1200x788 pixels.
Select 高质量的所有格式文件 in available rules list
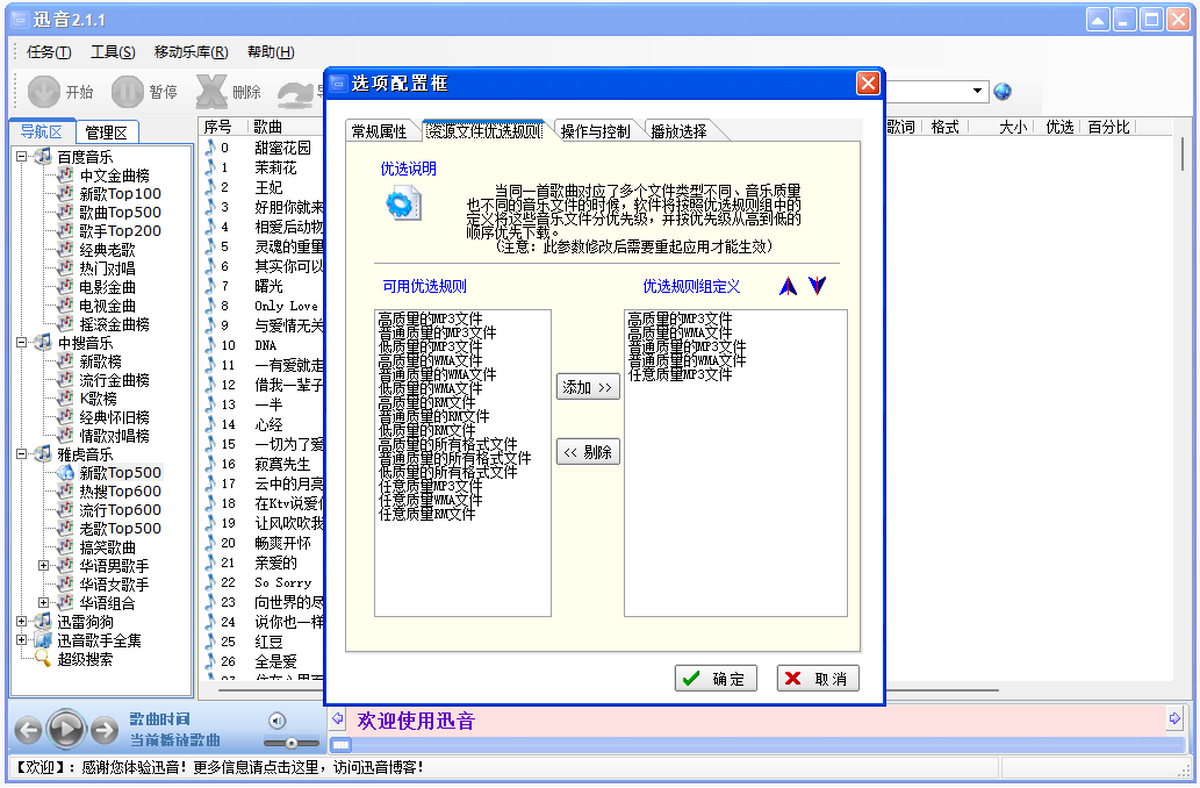point(448,444)
